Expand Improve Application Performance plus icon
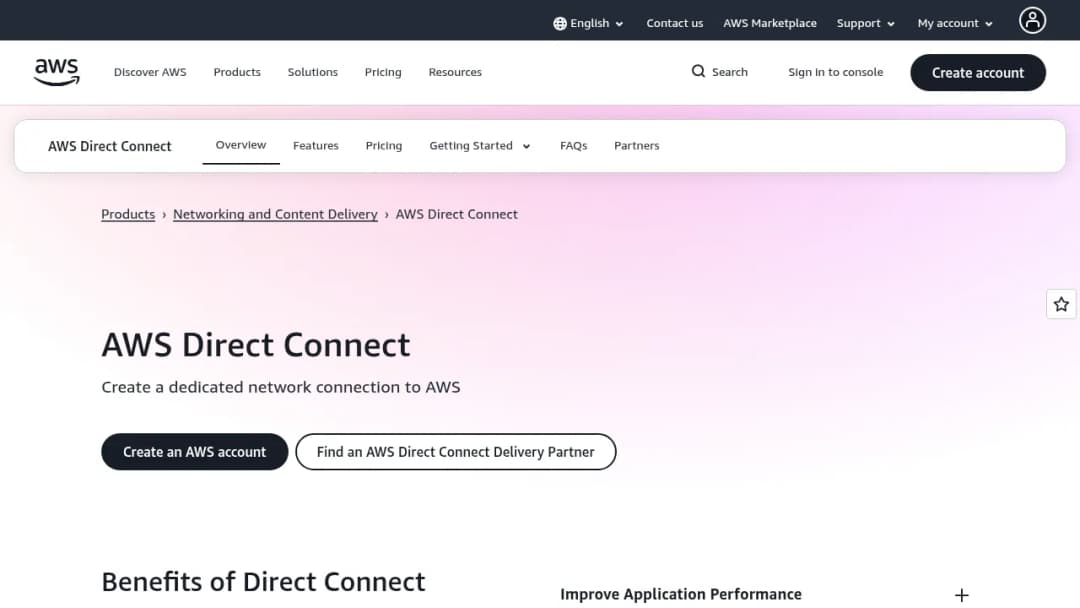The width and height of the screenshot is (1080, 608). click(x=962, y=595)
